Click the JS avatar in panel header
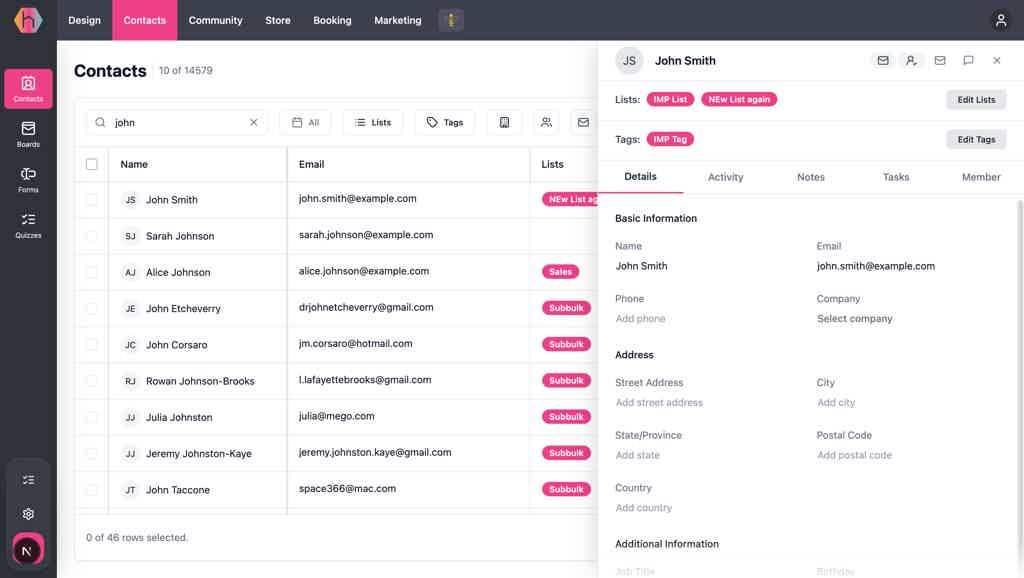Image resolution: width=1024 pixels, height=578 pixels. coord(629,61)
